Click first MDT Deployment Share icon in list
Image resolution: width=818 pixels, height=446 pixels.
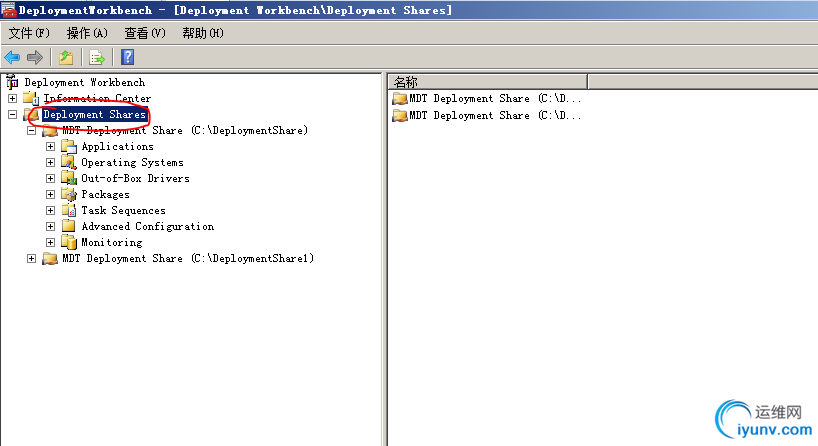click(400, 99)
